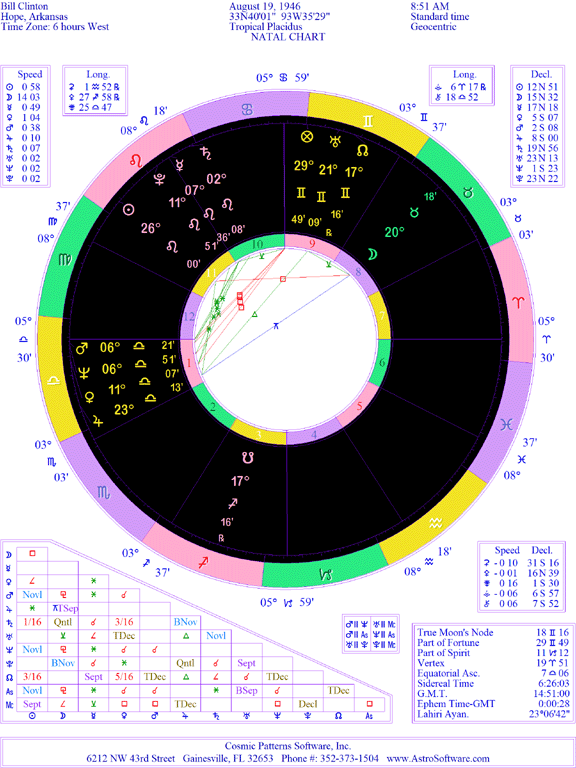The width and height of the screenshot is (576, 768).
Task: Click the Saturn glyph at 02° Leo
Action: pos(203,151)
